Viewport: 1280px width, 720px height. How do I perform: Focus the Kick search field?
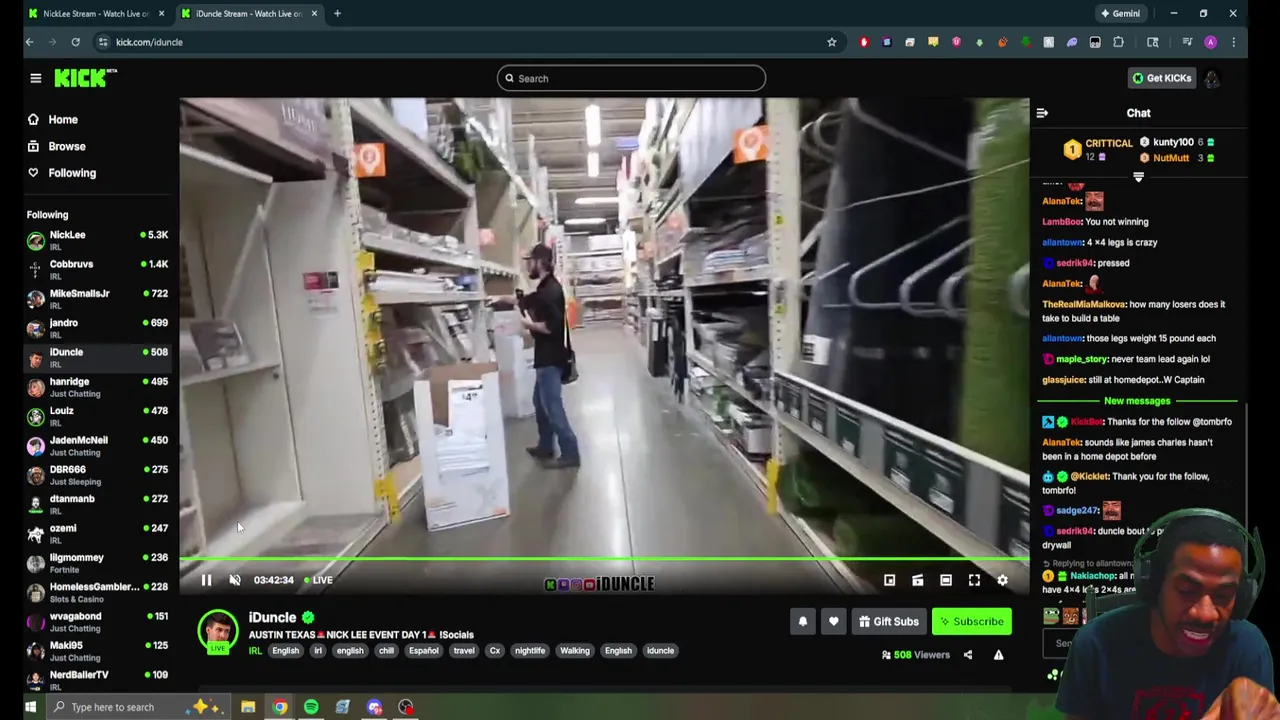[x=631, y=78]
